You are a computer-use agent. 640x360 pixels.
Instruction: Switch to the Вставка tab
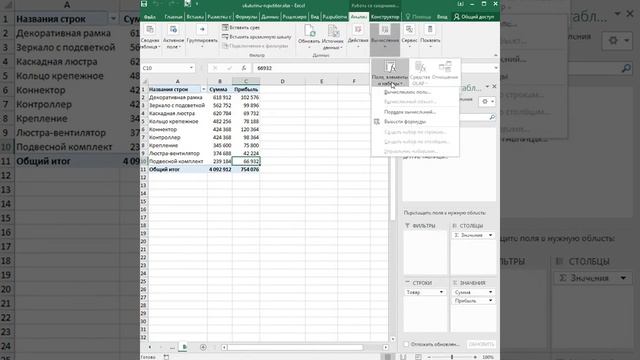[196, 17]
